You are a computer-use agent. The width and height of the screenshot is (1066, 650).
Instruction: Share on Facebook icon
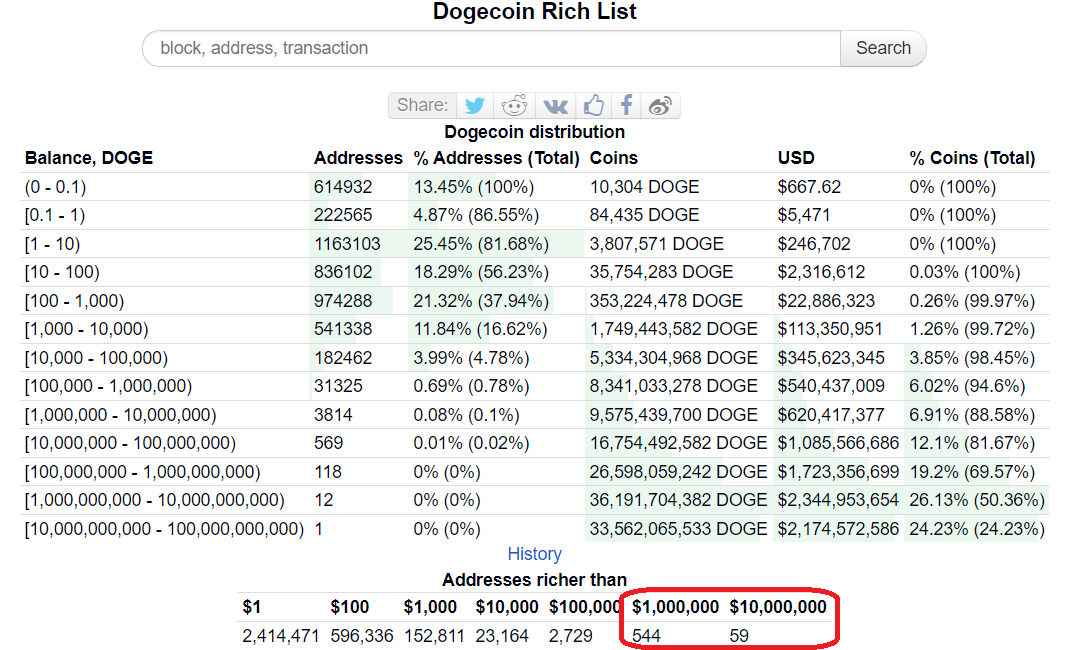tap(626, 105)
